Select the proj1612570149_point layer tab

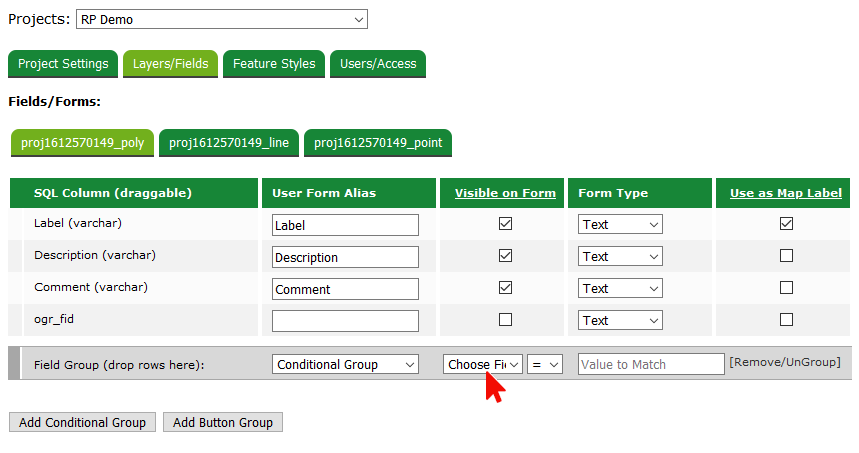coord(378,143)
